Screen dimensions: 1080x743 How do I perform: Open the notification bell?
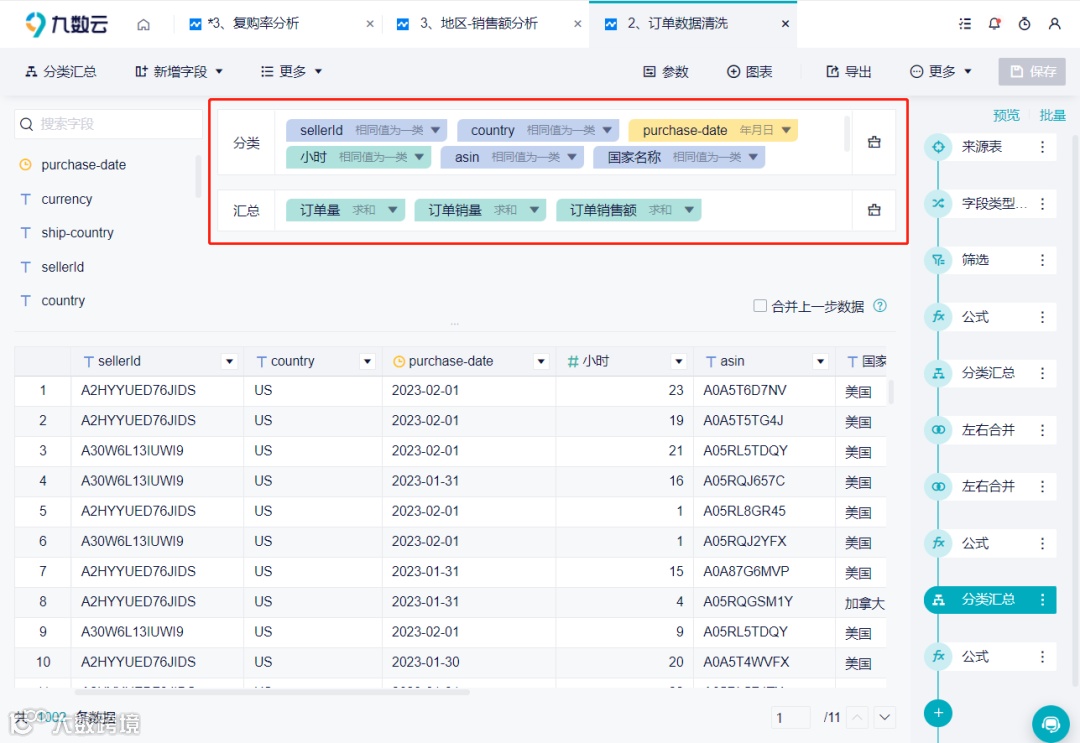pyautogui.click(x=994, y=22)
